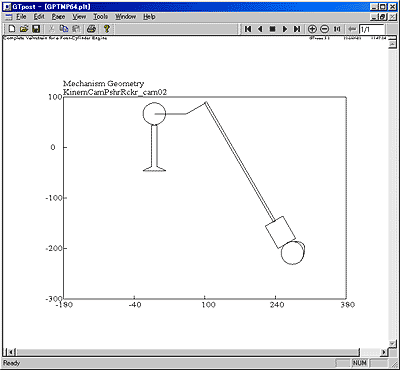
Task: Jump to the first page
Action: [x=248, y=29]
